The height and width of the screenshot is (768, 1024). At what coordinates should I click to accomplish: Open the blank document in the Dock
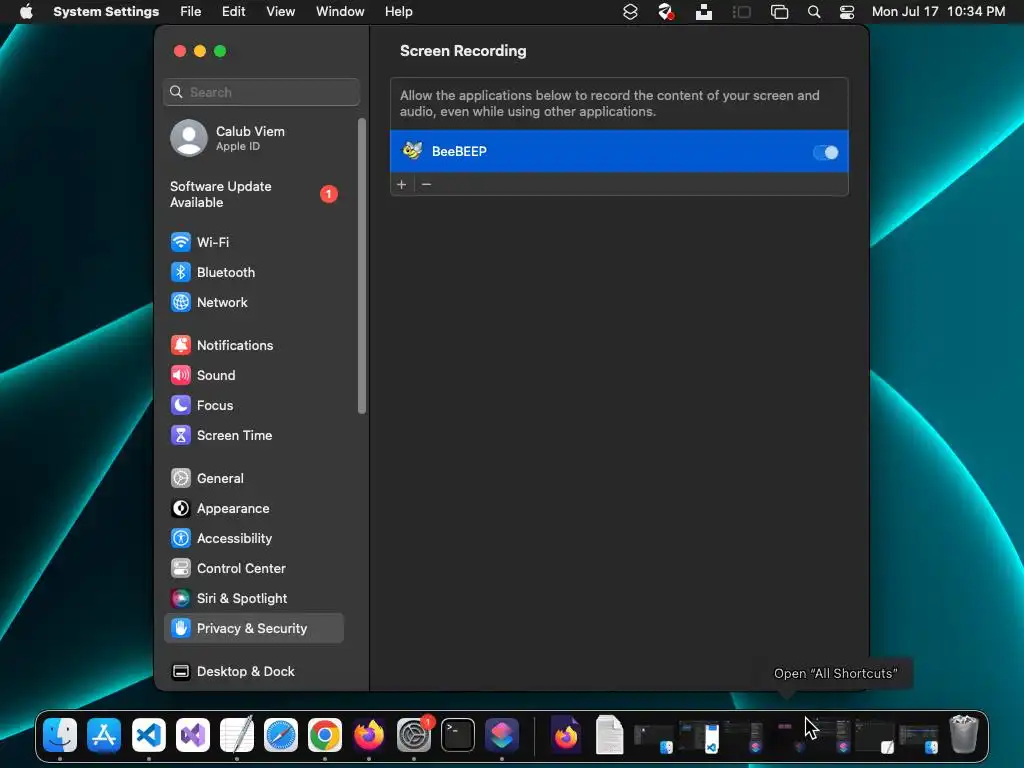point(609,735)
